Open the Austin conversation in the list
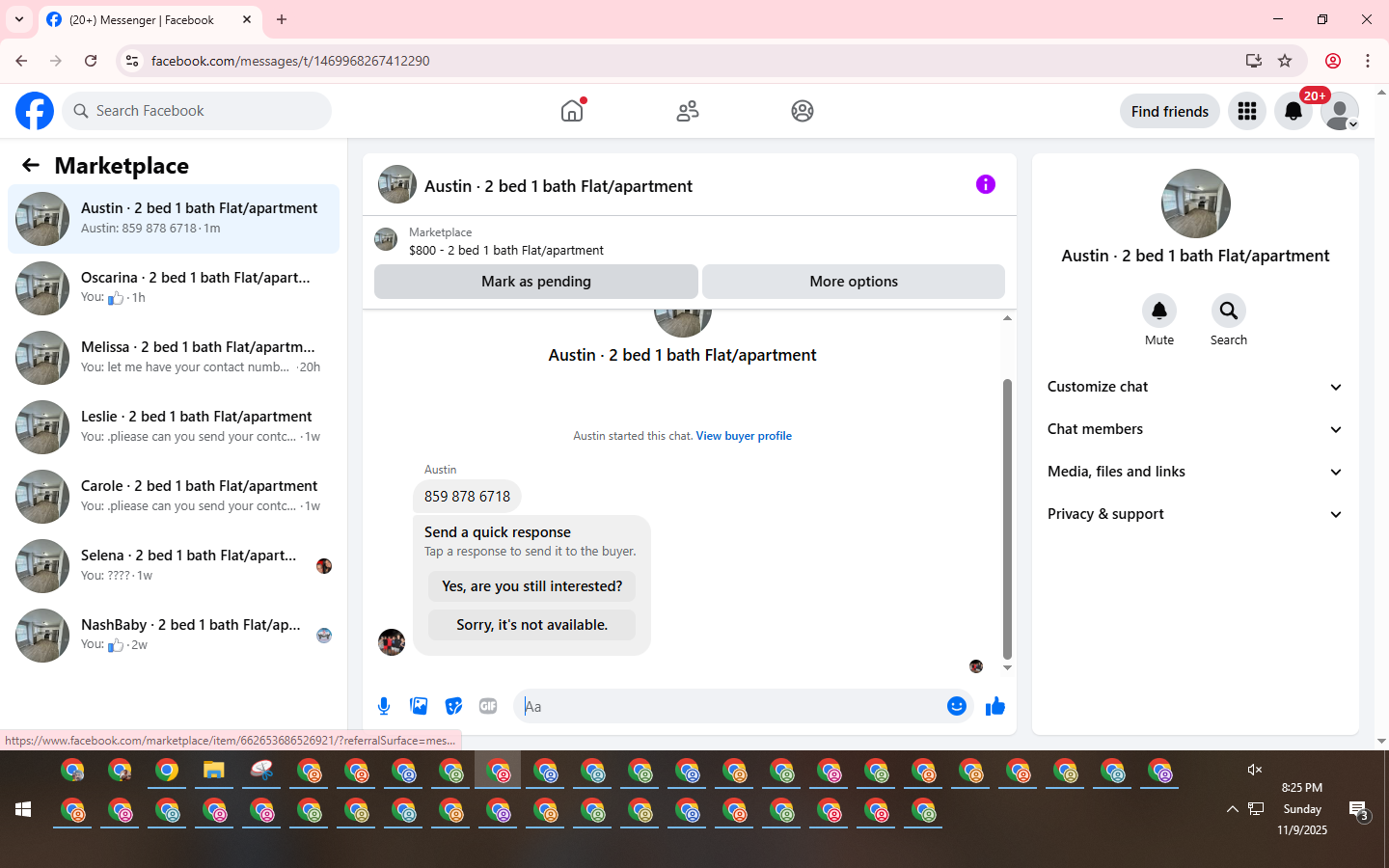This screenshot has height=868, width=1389. pyautogui.click(x=174, y=219)
